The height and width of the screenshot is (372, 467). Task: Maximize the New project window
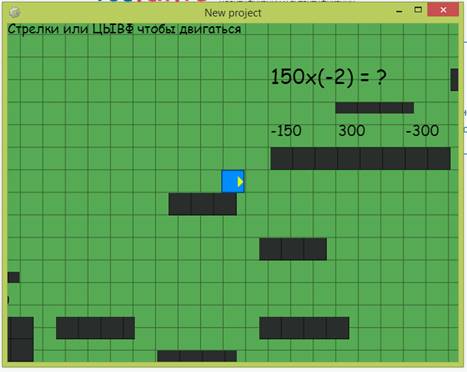pos(418,10)
